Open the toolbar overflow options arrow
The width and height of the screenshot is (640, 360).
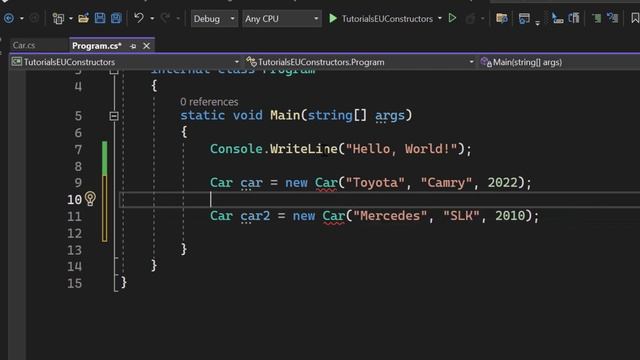538,23
